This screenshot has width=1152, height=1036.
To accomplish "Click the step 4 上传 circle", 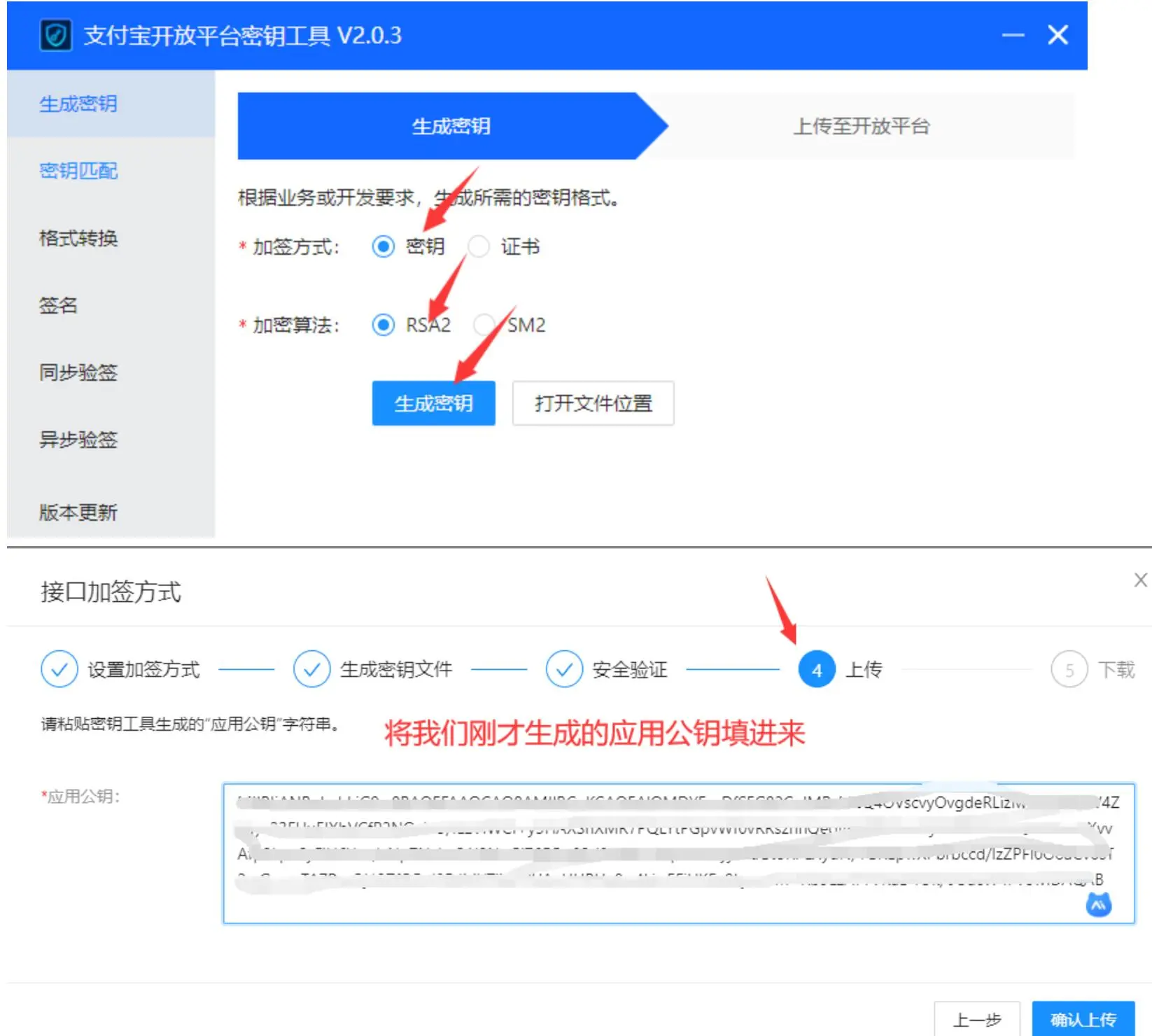I will pos(817,669).
